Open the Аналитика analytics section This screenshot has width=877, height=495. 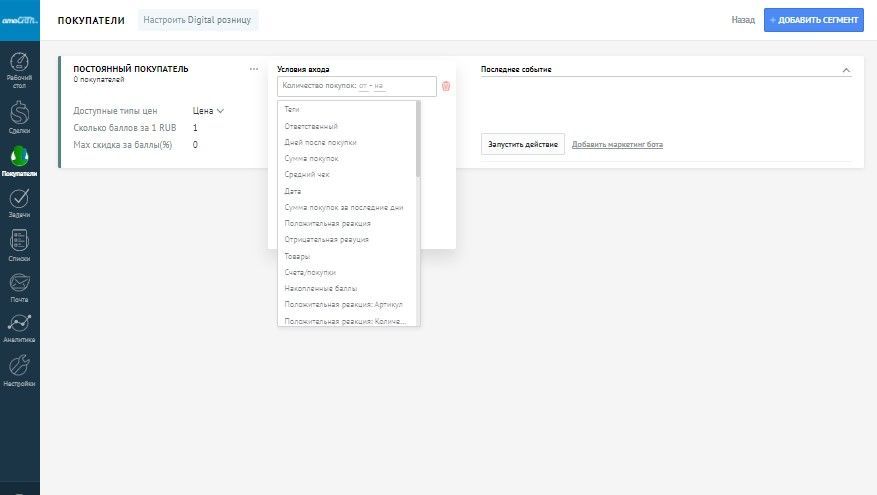coord(20,328)
